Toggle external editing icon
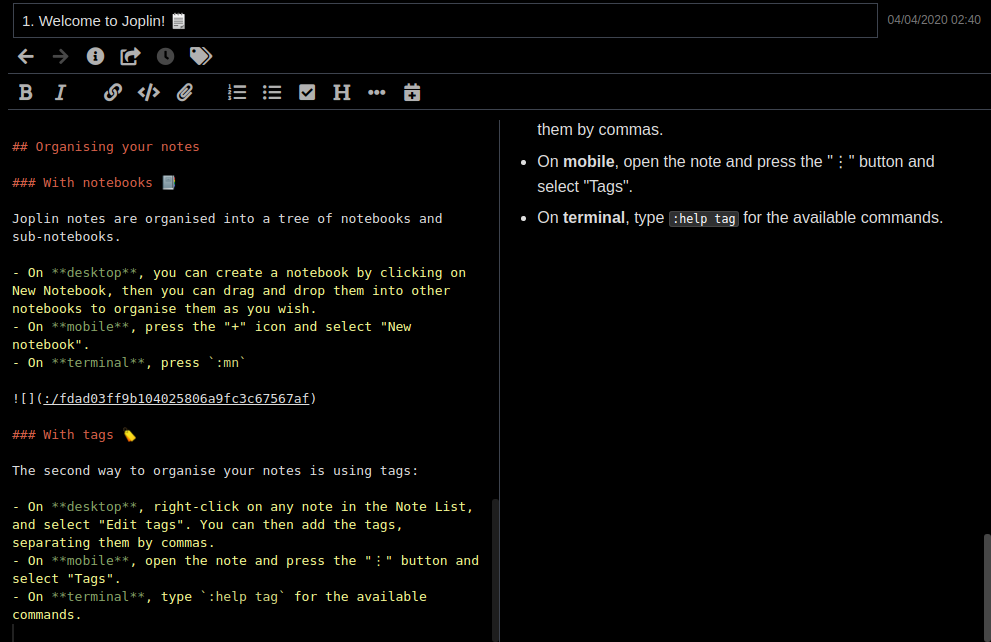 click(130, 57)
